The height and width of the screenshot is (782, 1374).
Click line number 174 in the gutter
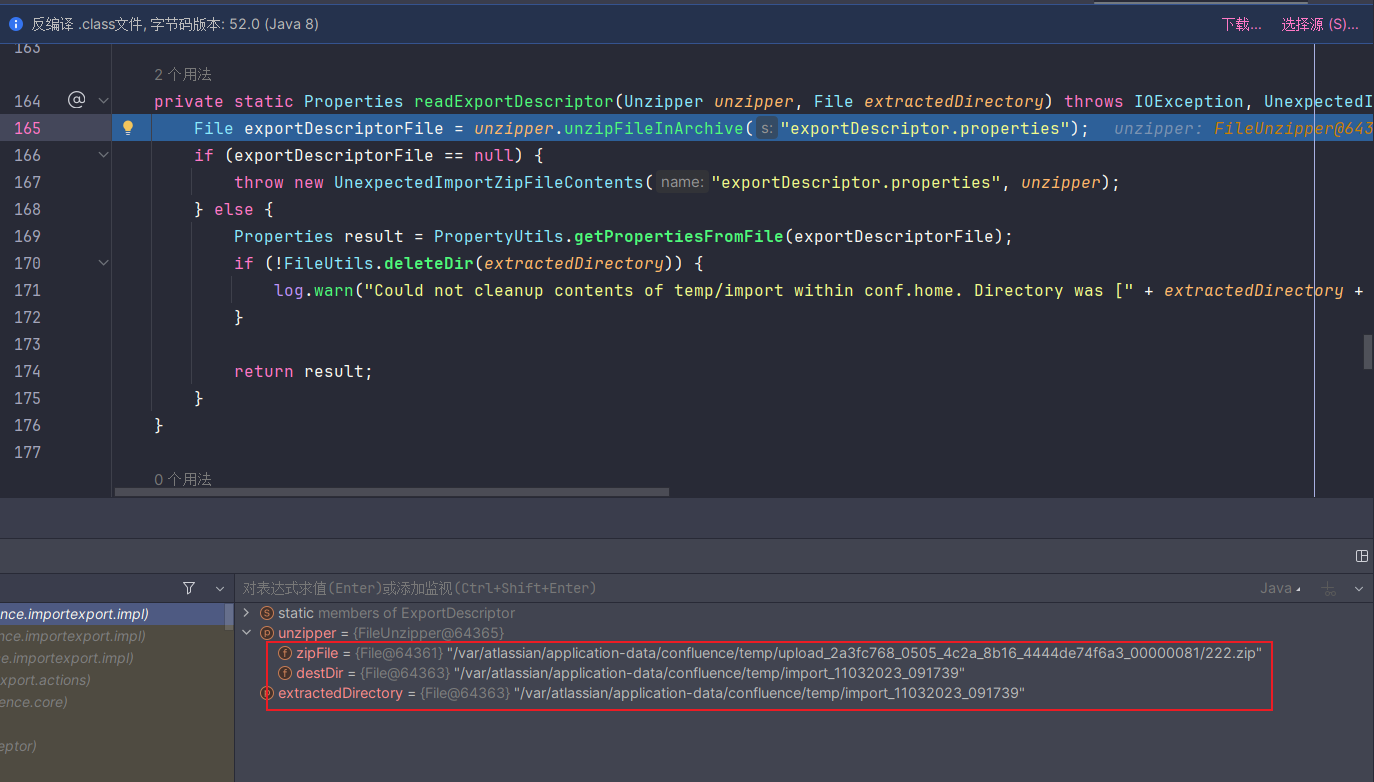(x=28, y=371)
